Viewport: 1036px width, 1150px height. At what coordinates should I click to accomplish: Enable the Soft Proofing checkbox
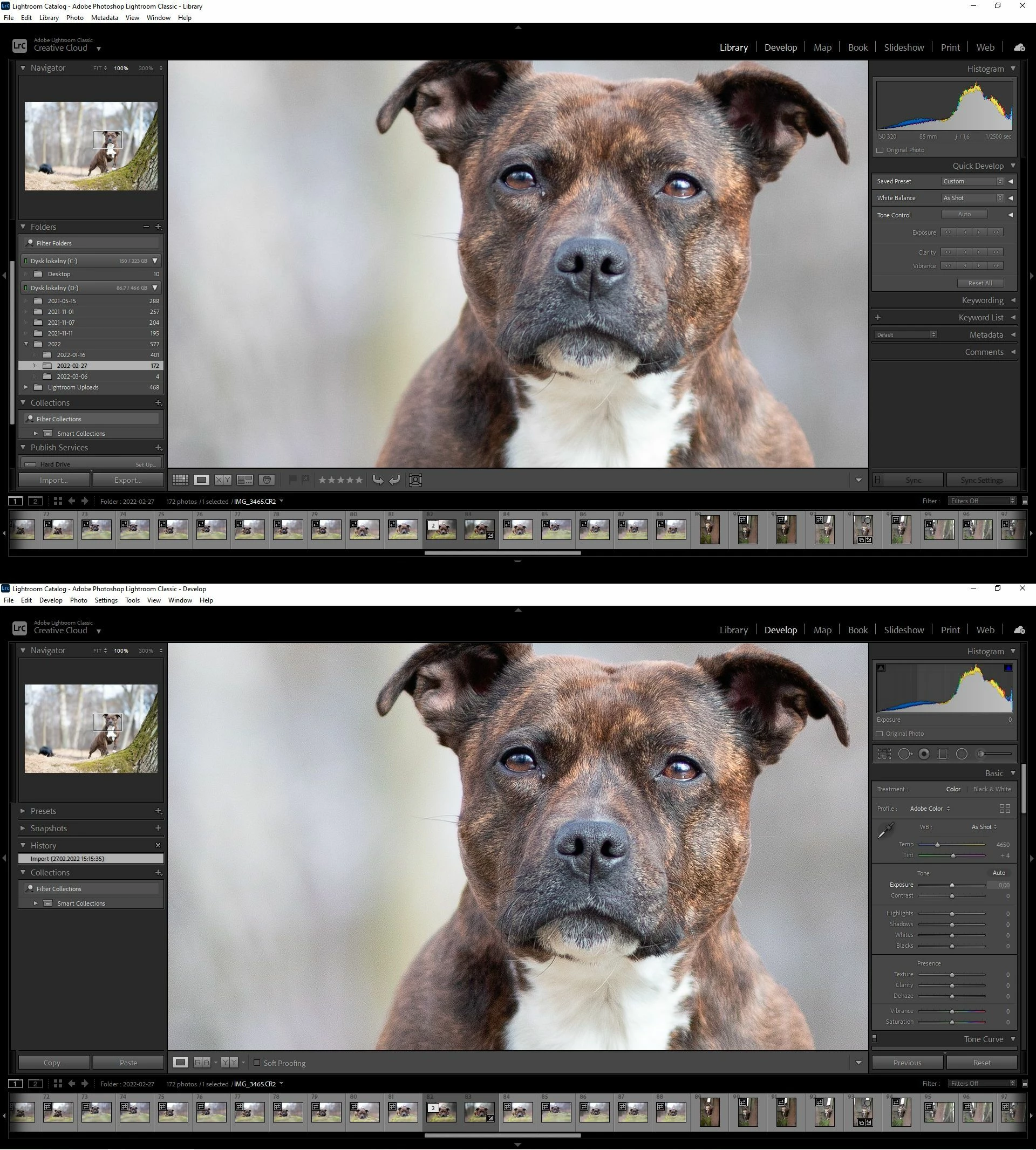[x=257, y=1063]
